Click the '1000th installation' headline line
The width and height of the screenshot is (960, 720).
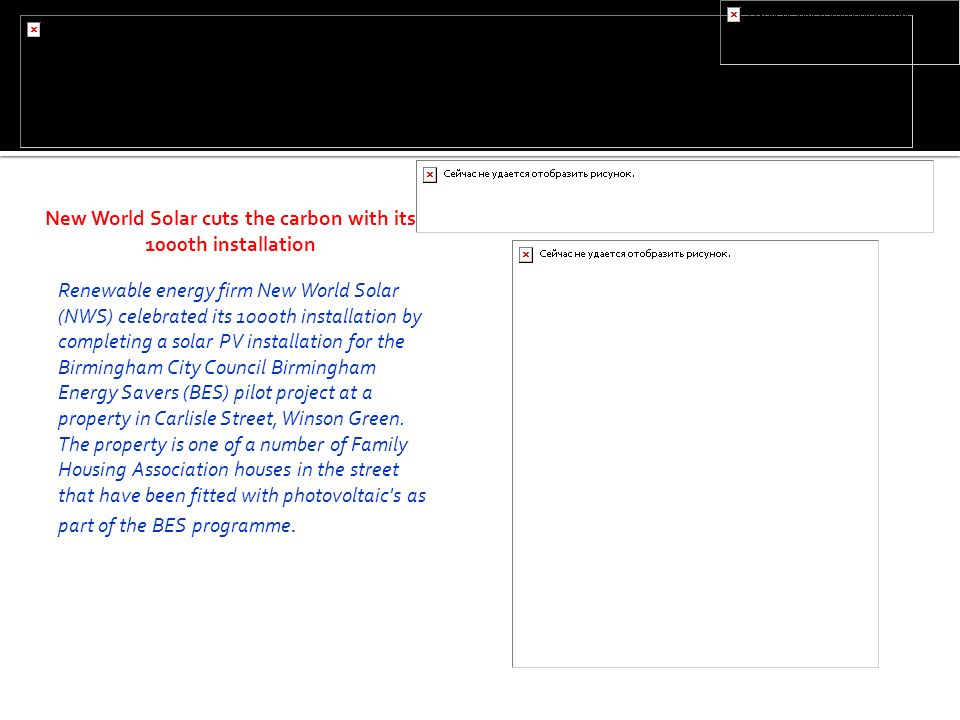230,244
